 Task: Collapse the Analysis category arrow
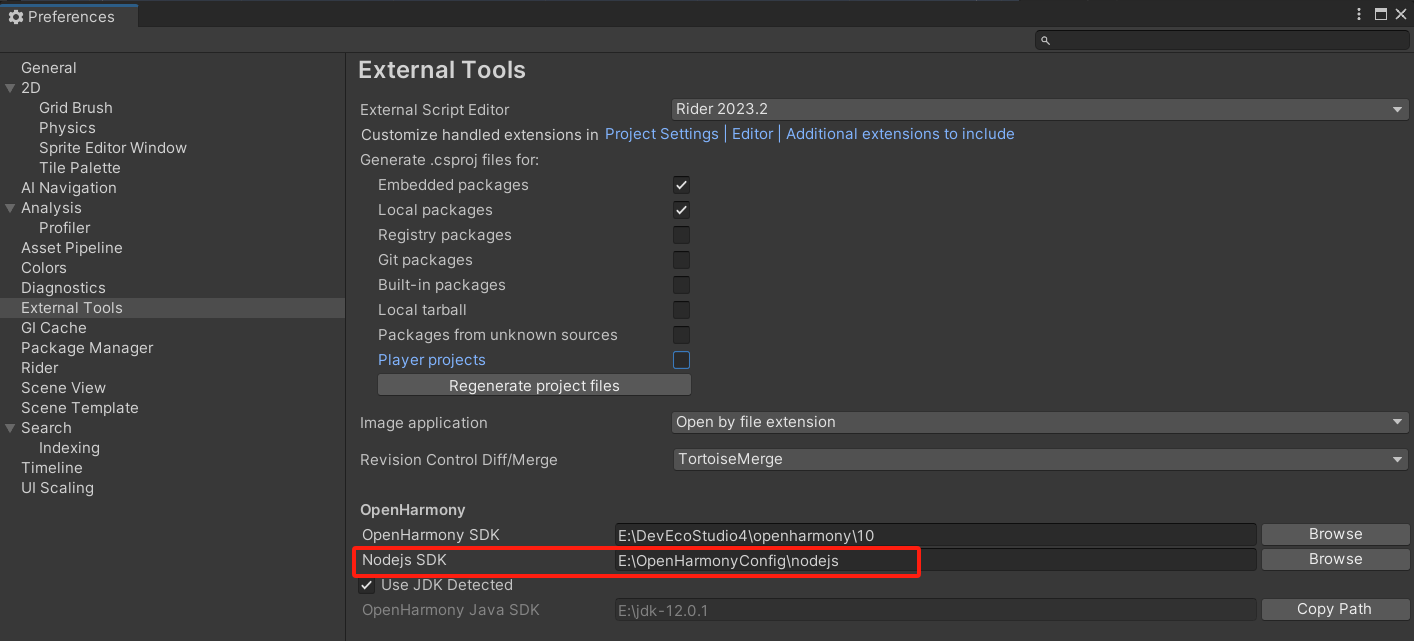click(x=10, y=208)
